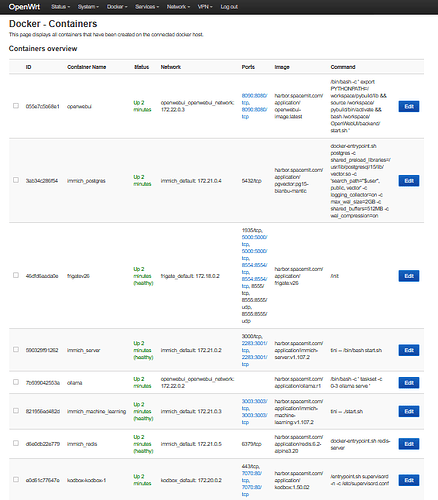Click the 6379/tcp port text
438x500 pixels.
[251, 444]
